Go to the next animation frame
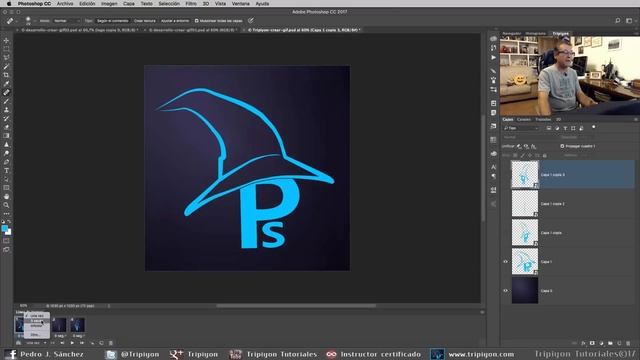640x360 pixels. point(82,343)
